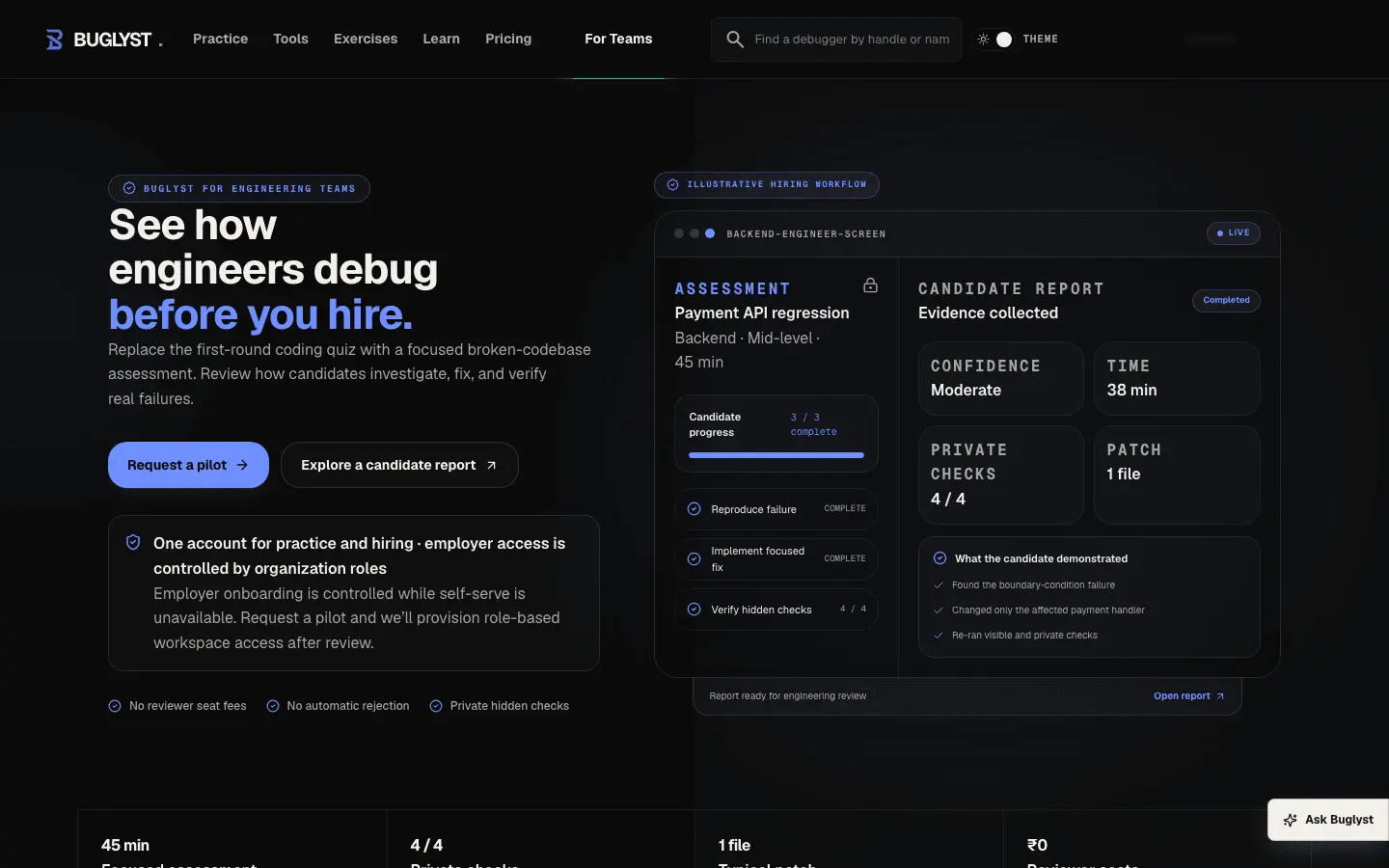Click the check icon beside Private hidden checks
The image size is (1389, 868).
click(x=436, y=706)
